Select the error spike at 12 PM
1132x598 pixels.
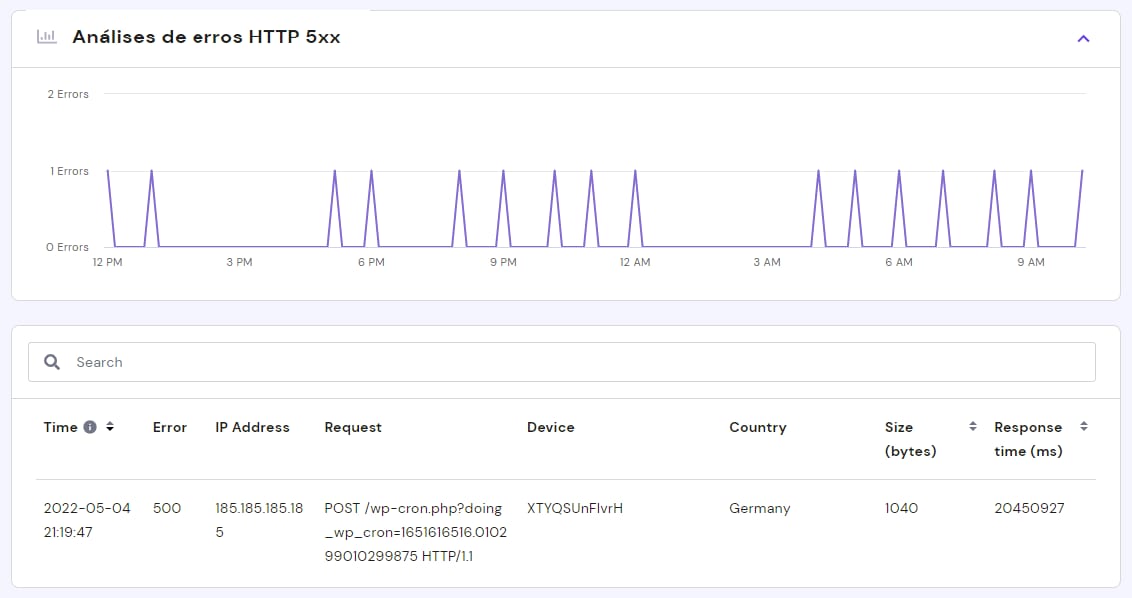[x=108, y=172]
